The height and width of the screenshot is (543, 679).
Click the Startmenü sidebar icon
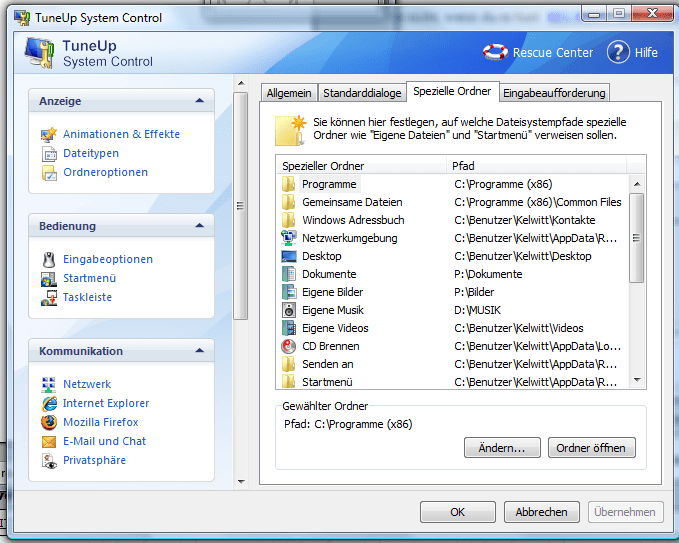coord(49,278)
